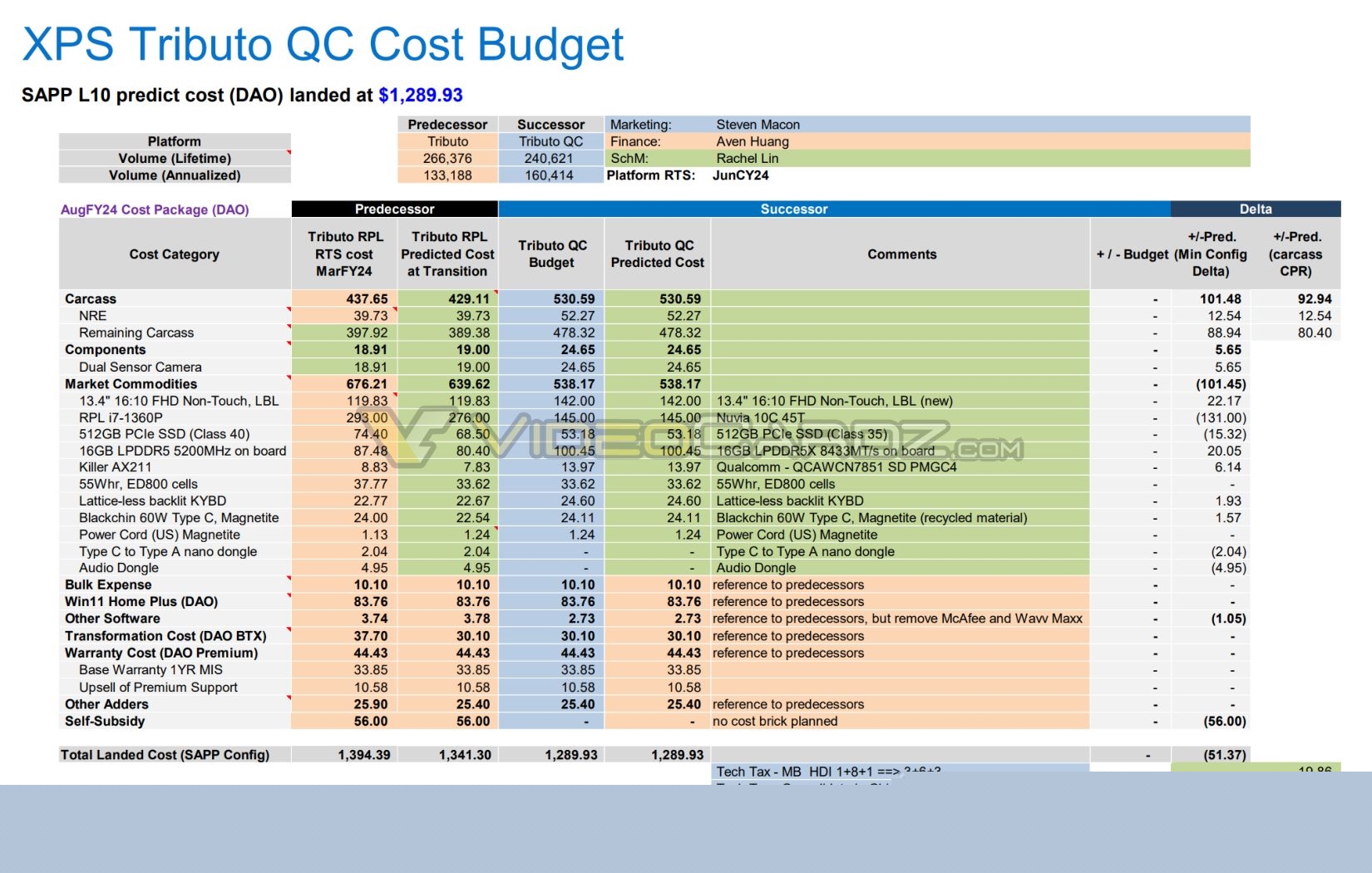Screen dimensions: 1372x873
Task: Select the delta value (101.45)
Action: [x=1221, y=383]
